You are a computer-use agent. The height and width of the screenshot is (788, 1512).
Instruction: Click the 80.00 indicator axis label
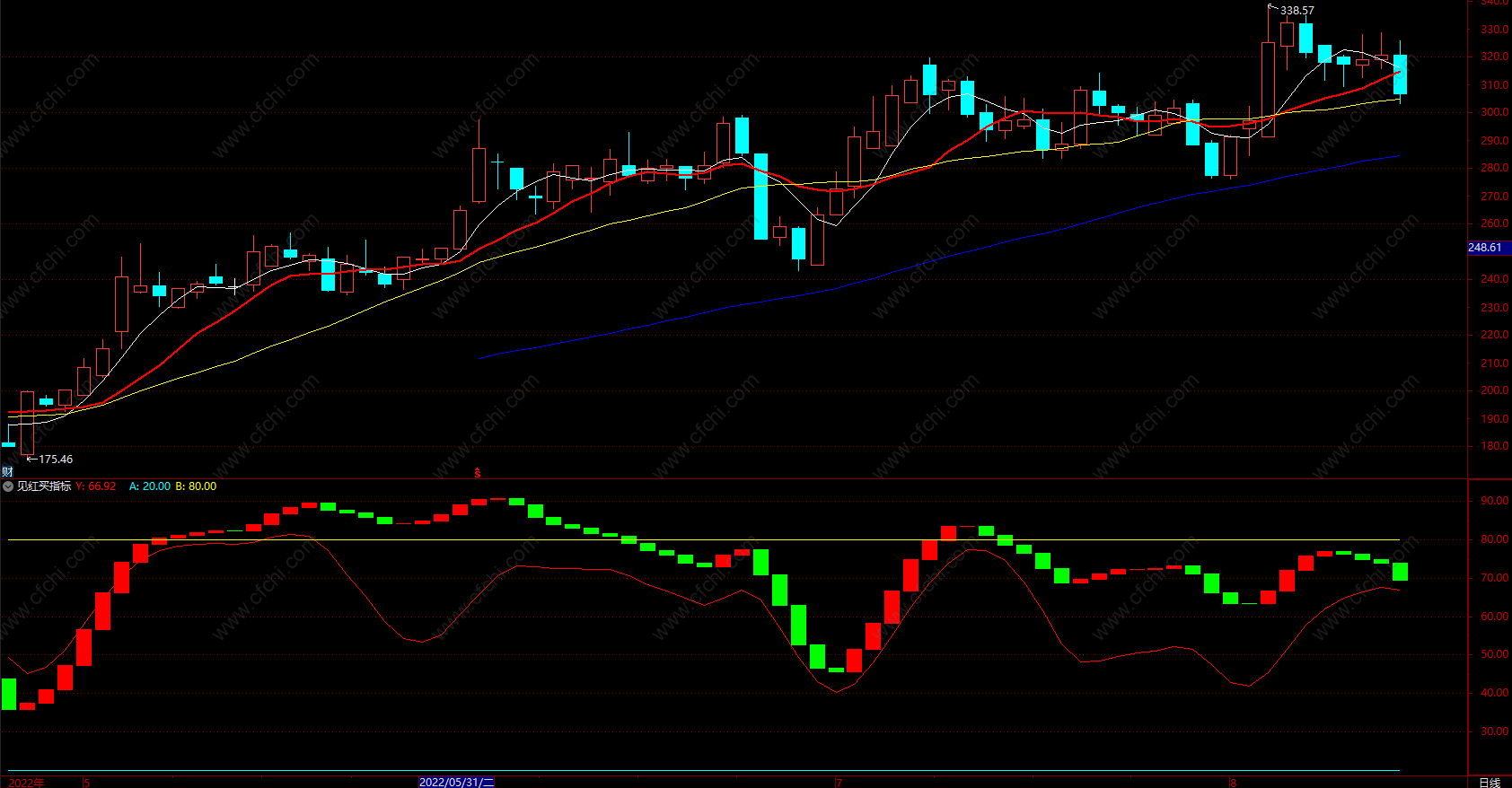(1495, 539)
